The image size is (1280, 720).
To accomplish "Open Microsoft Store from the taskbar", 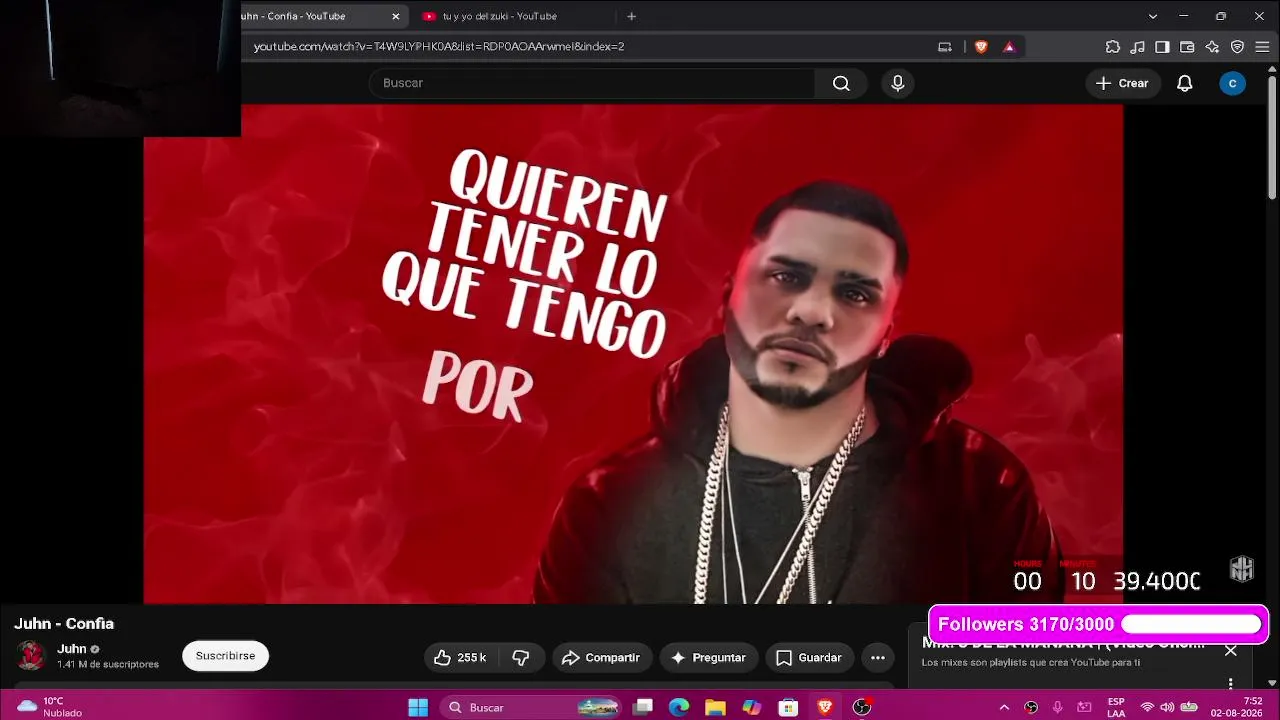I will coord(788,707).
